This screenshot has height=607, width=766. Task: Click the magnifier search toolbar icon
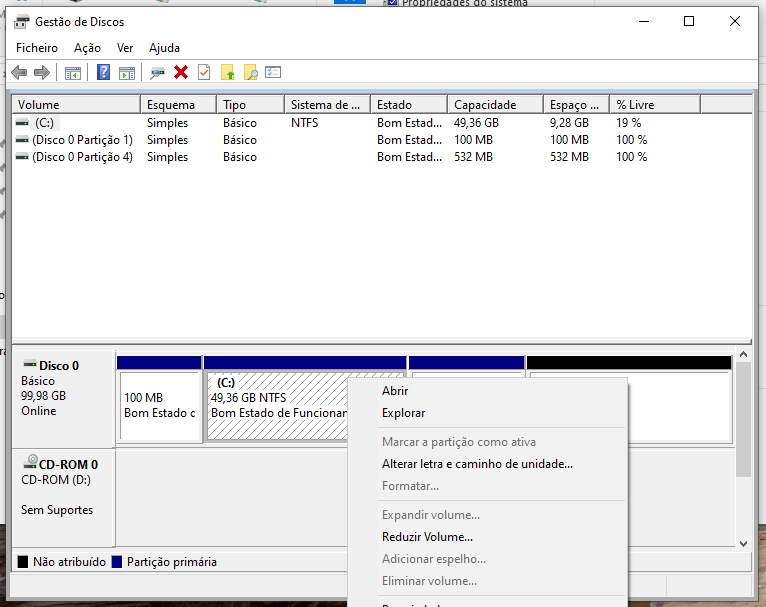pos(251,72)
